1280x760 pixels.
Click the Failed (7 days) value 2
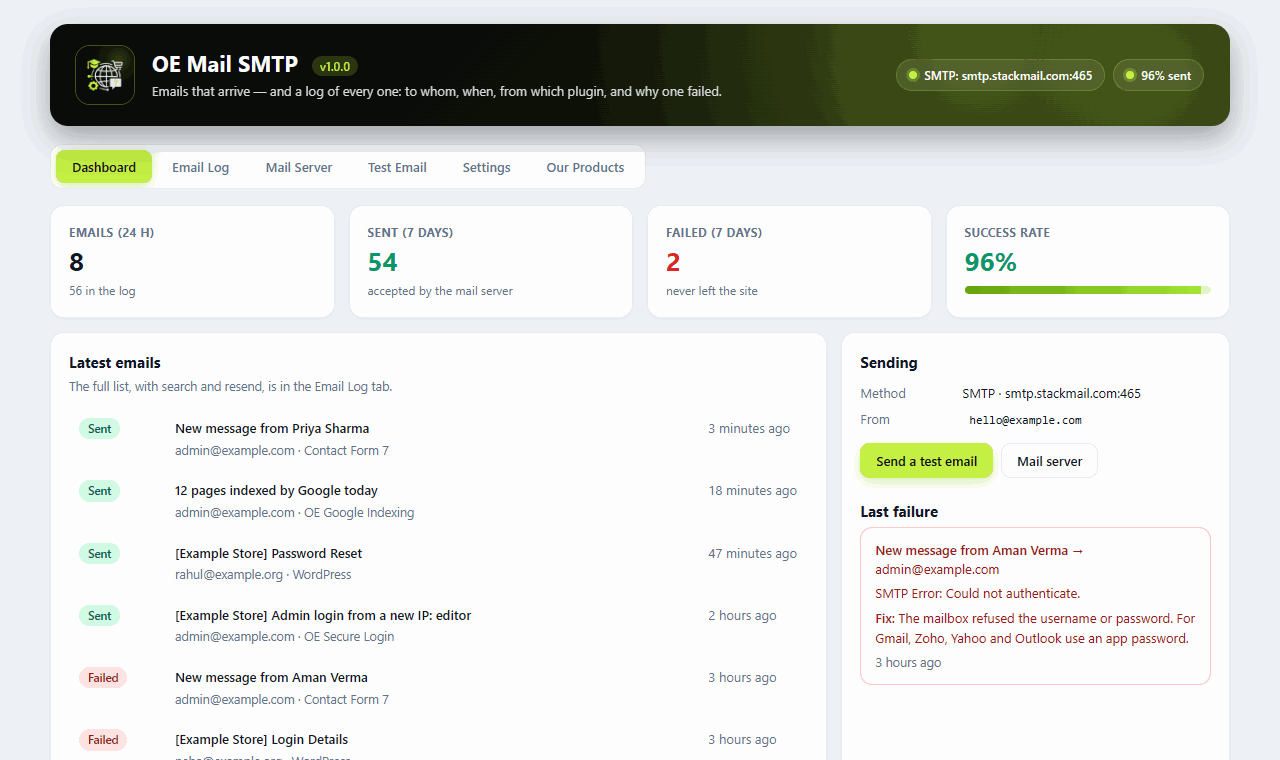pos(673,262)
